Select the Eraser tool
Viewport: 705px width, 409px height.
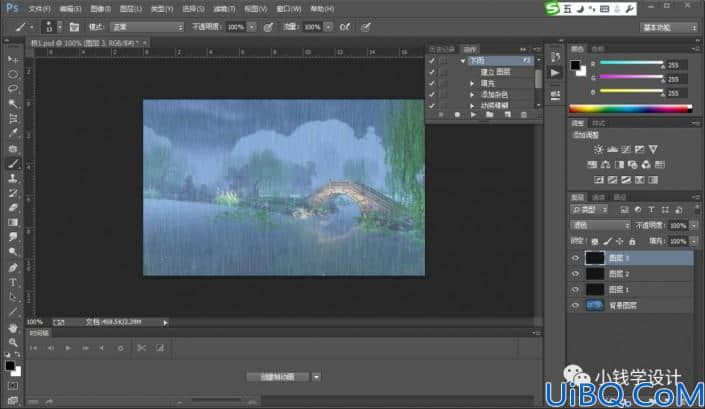coord(13,208)
